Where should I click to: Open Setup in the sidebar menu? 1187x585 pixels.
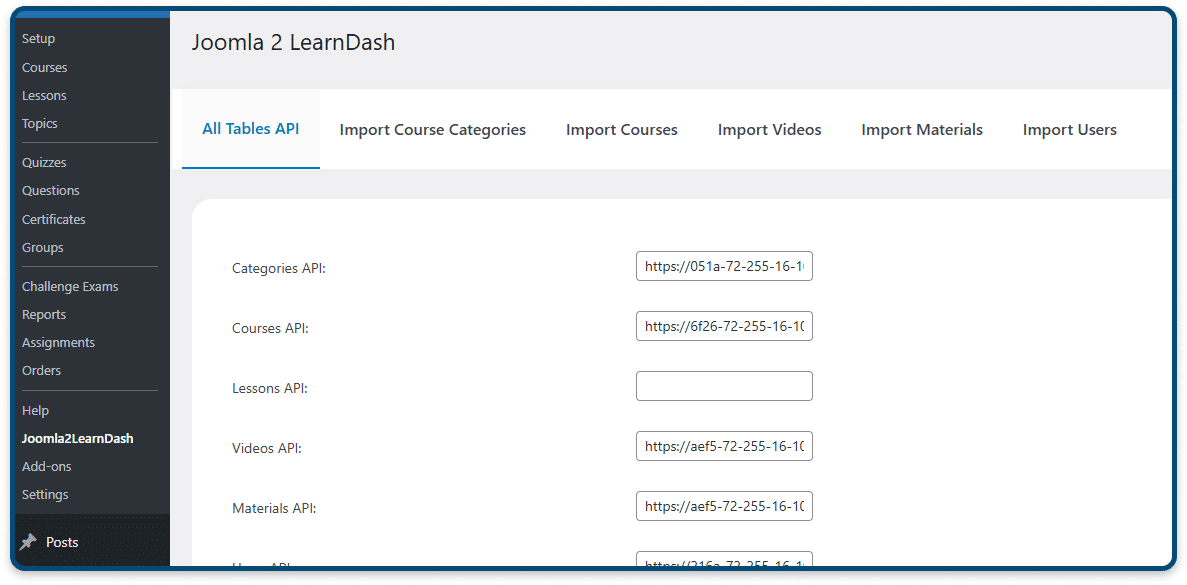39,39
